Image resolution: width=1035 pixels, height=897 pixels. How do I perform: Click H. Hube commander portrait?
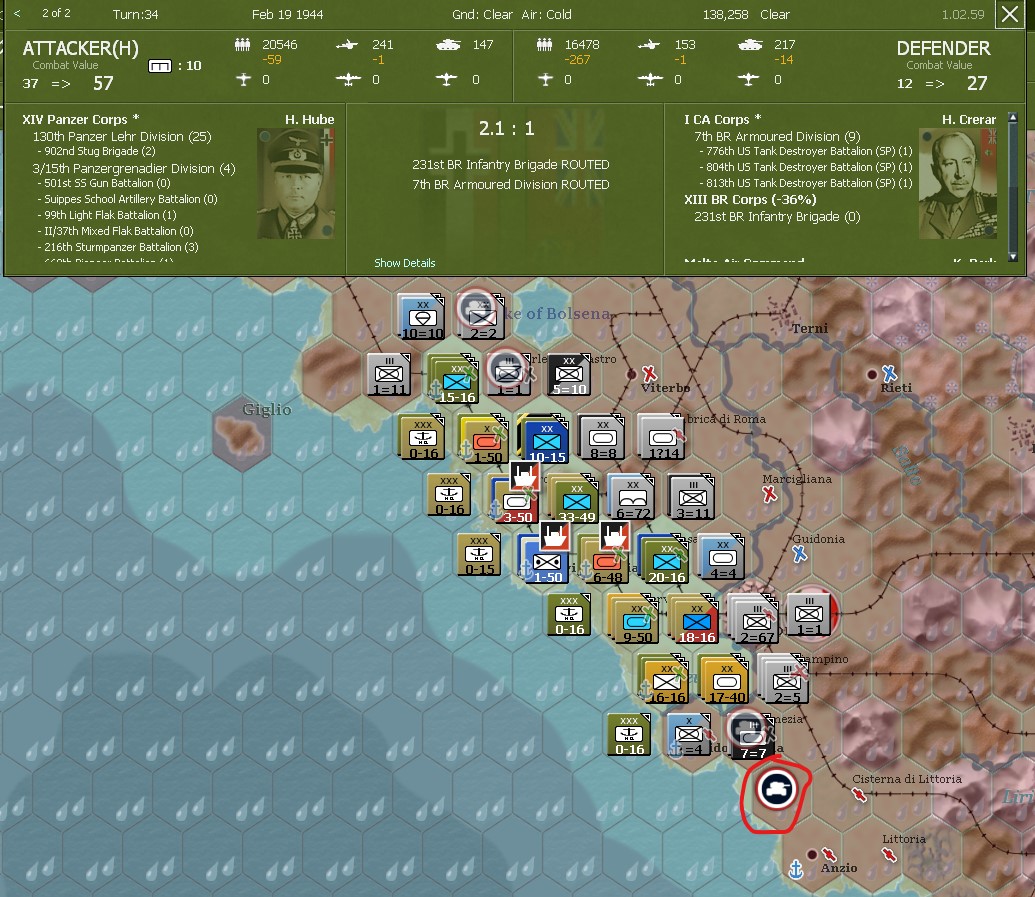[x=296, y=183]
